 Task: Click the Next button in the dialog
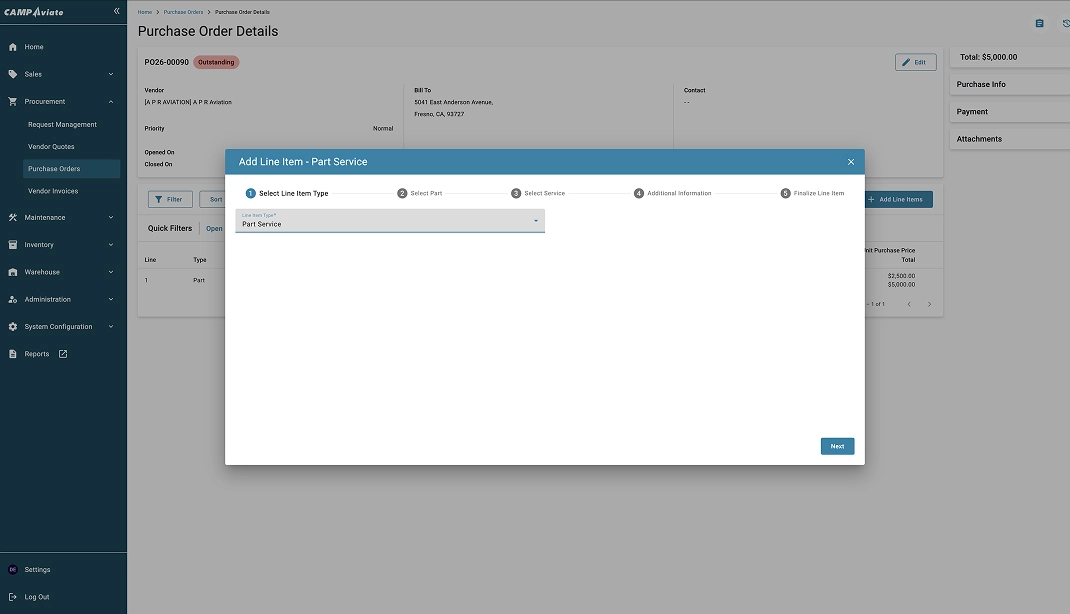coord(837,446)
